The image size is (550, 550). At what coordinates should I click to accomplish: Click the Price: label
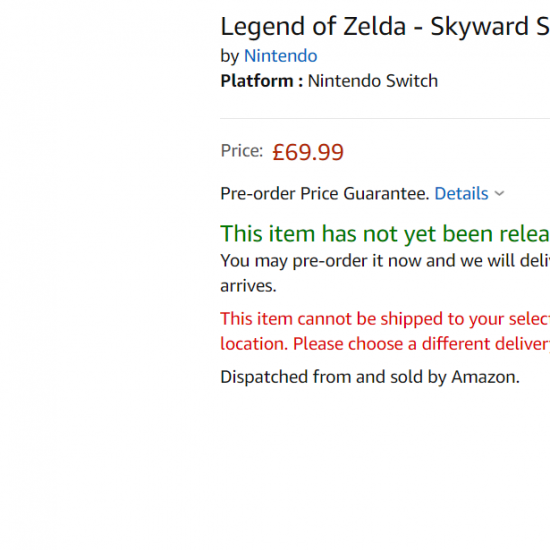(x=242, y=151)
